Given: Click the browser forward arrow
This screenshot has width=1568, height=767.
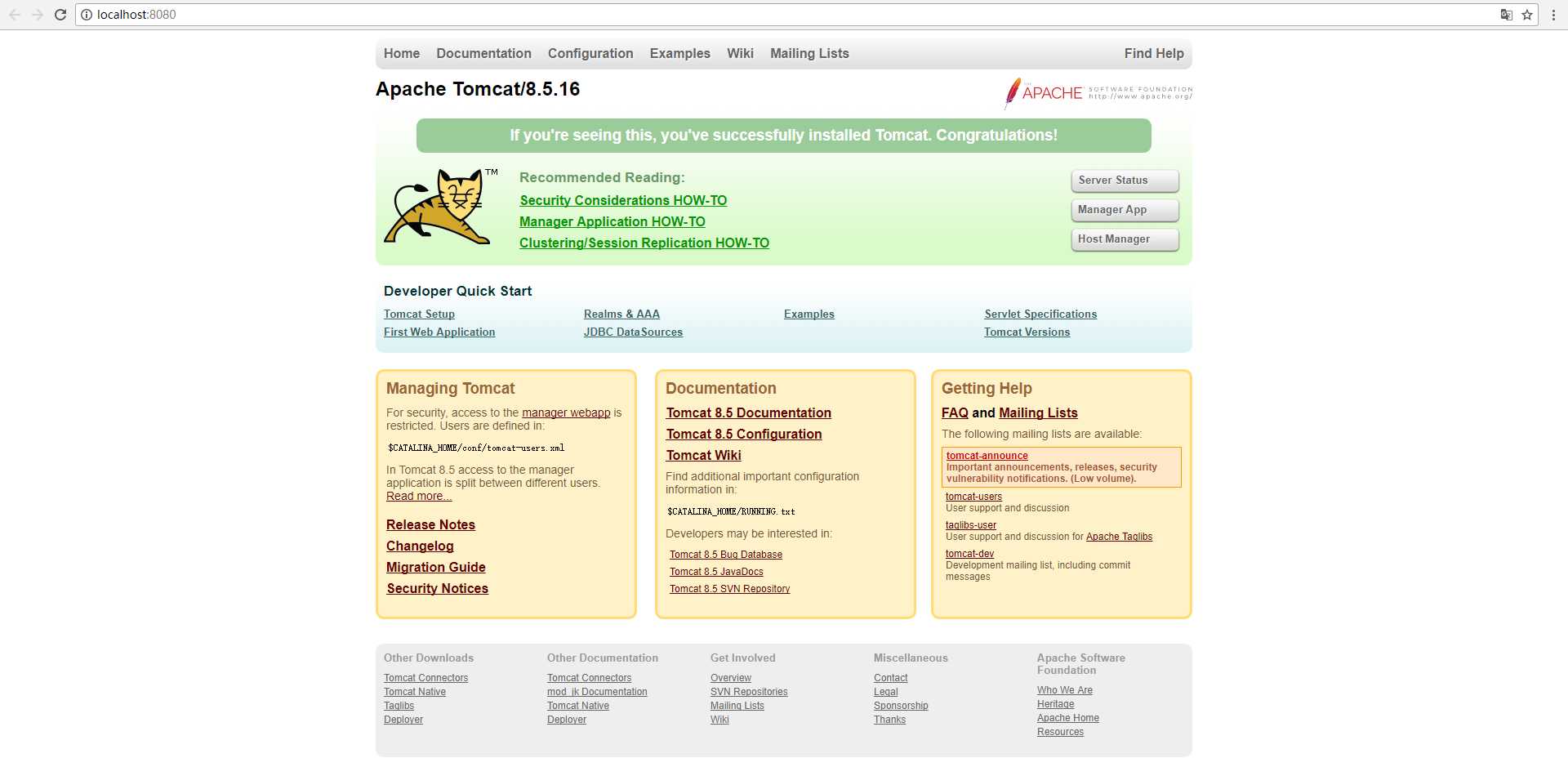Looking at the screenshot, I should (x=38, y=15).
